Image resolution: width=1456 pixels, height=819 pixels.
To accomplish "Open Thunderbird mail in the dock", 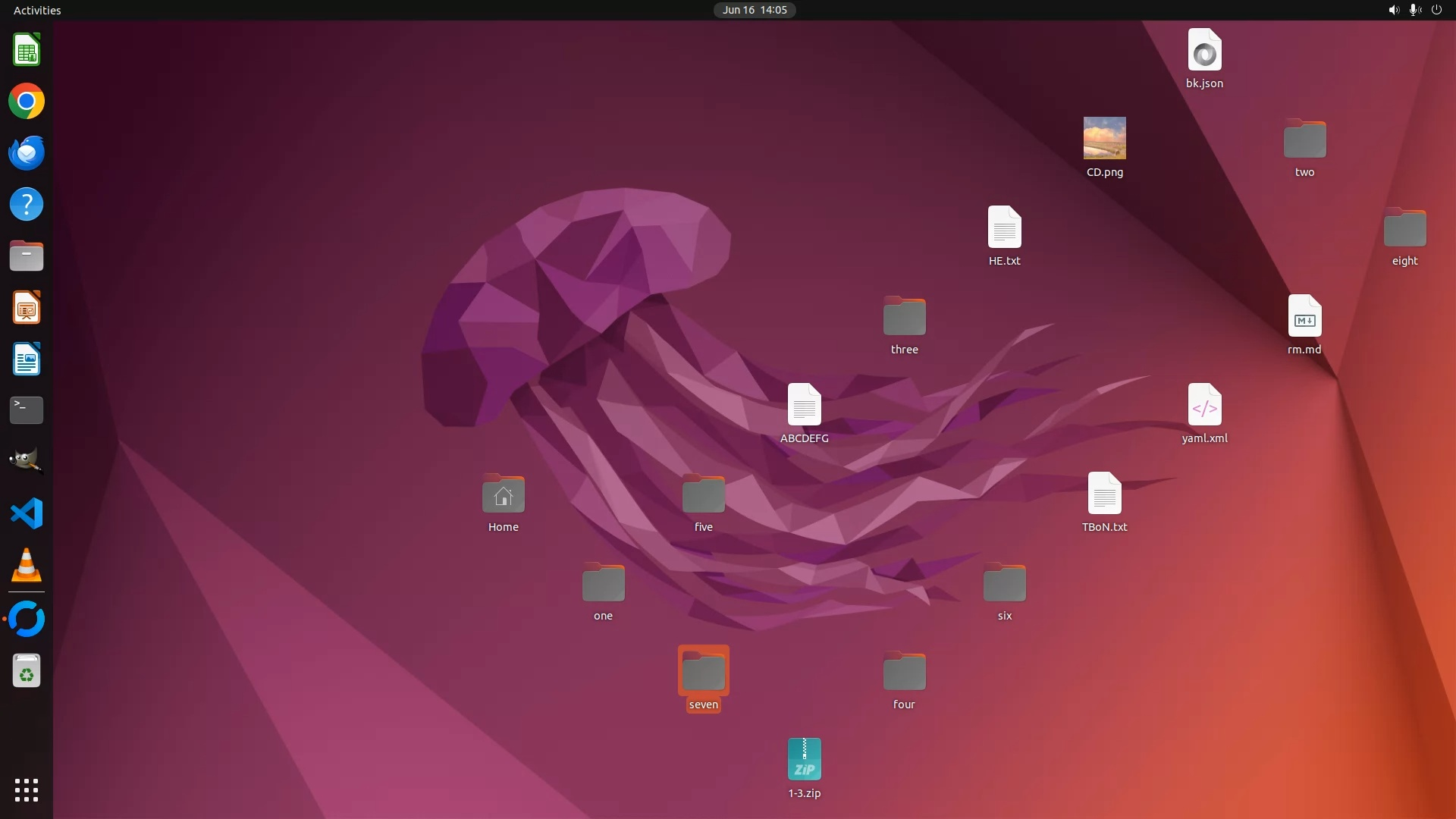I will [x=27, y=153].
